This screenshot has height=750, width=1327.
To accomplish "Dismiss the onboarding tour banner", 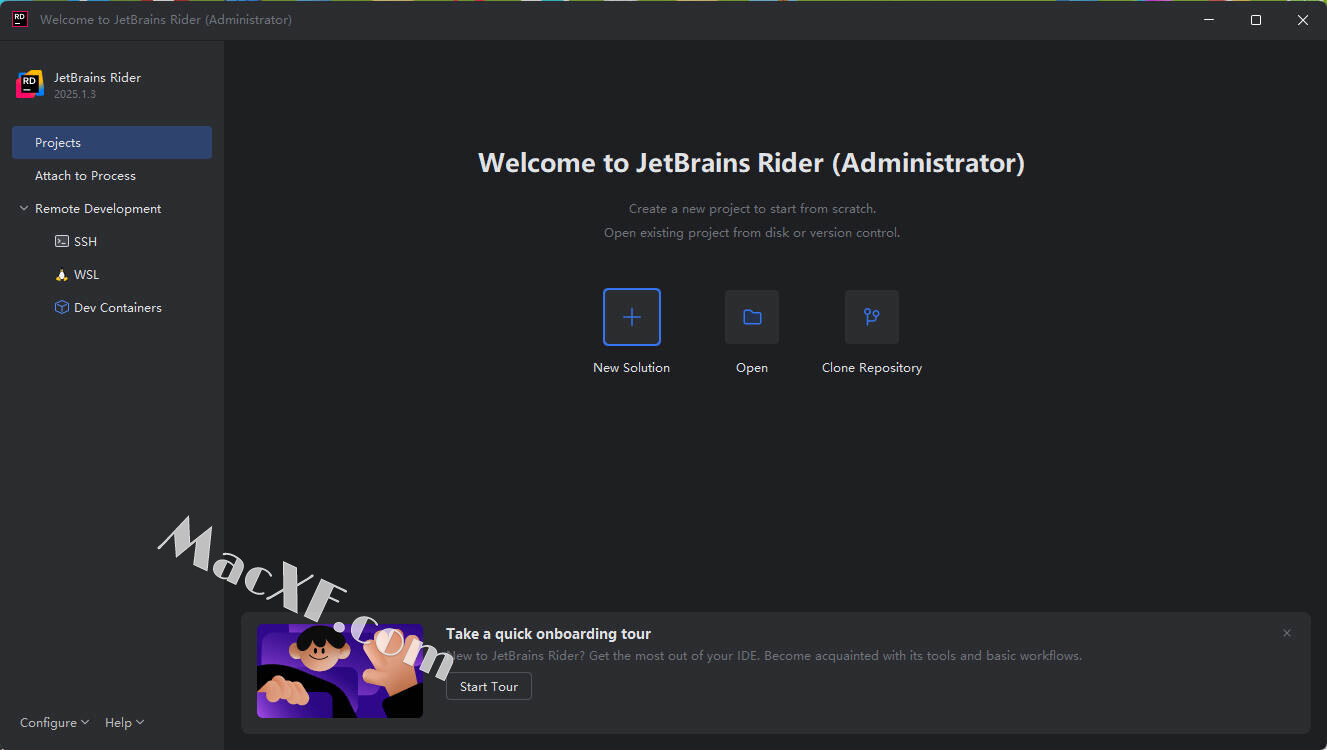I will [x=1287, y=633].
